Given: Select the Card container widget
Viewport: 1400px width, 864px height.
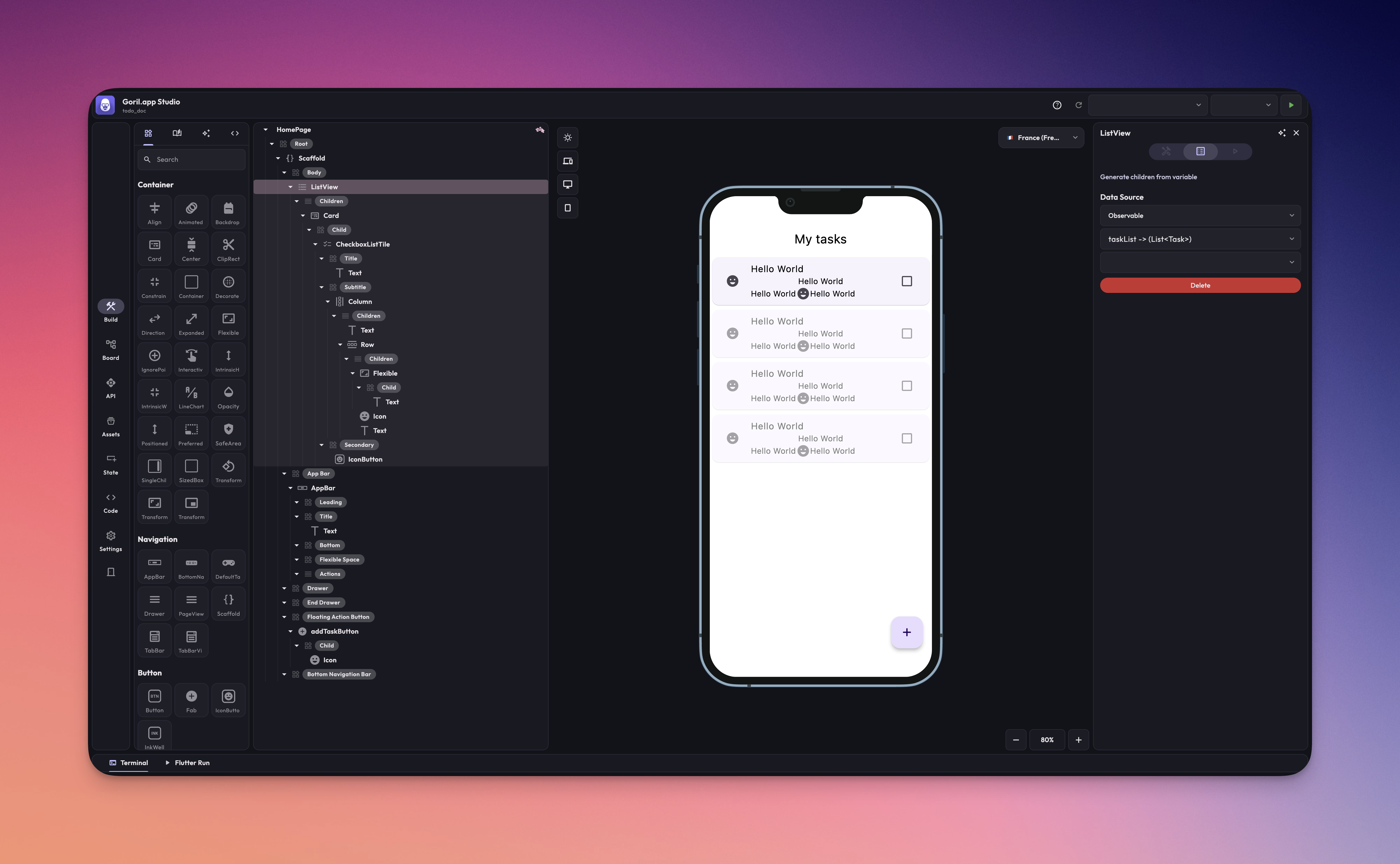Looking at the screenshot, I should (154, 249).
